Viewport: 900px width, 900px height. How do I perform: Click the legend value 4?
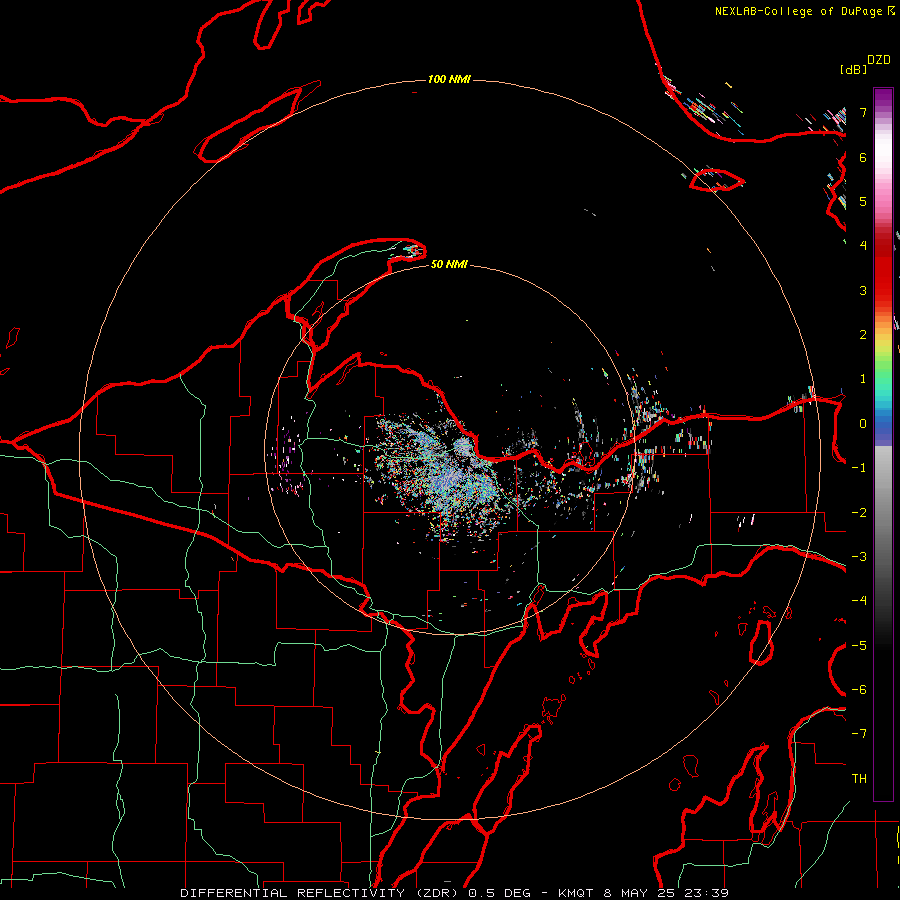863,246
